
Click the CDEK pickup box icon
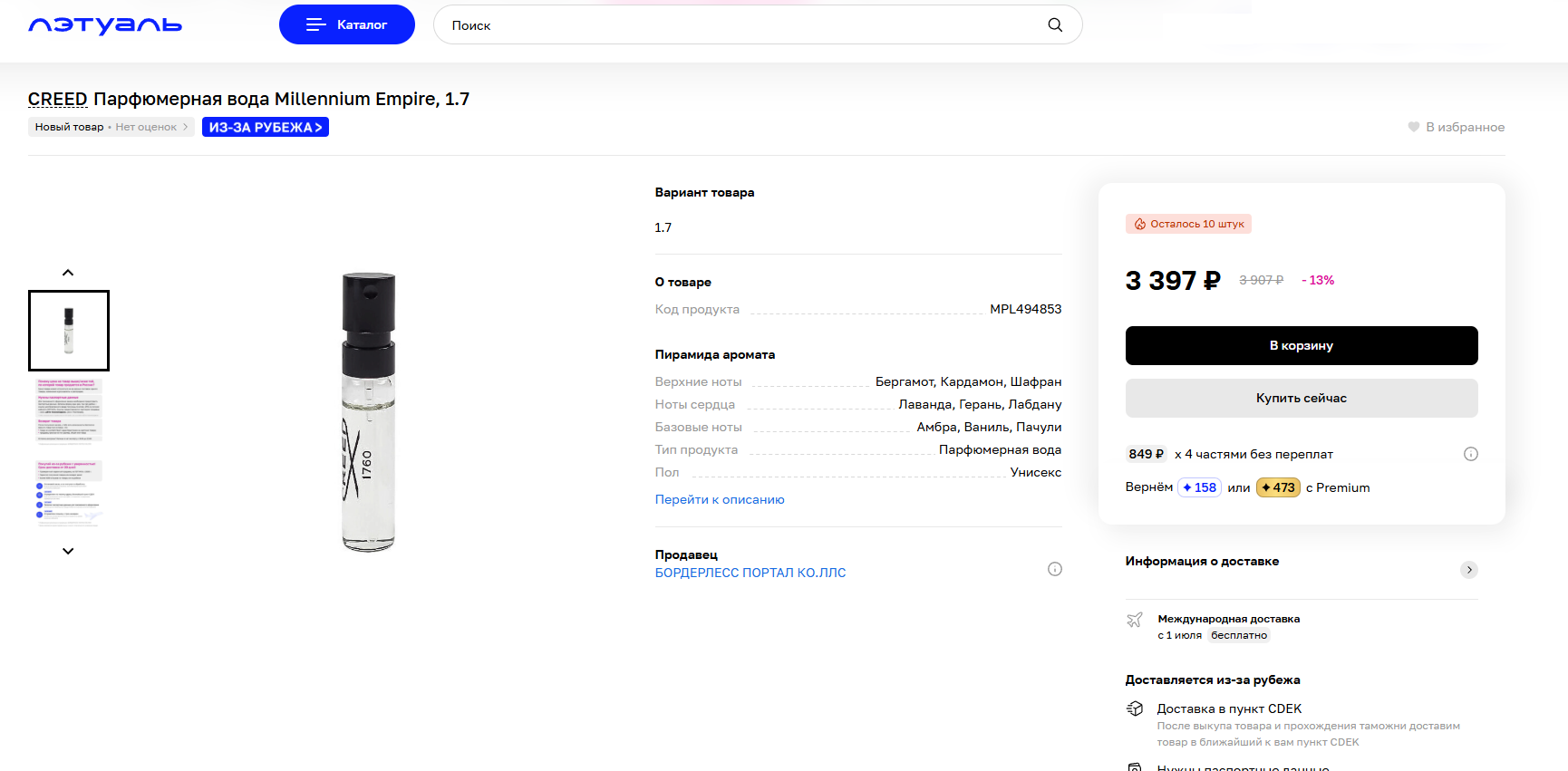[1135, 708]
